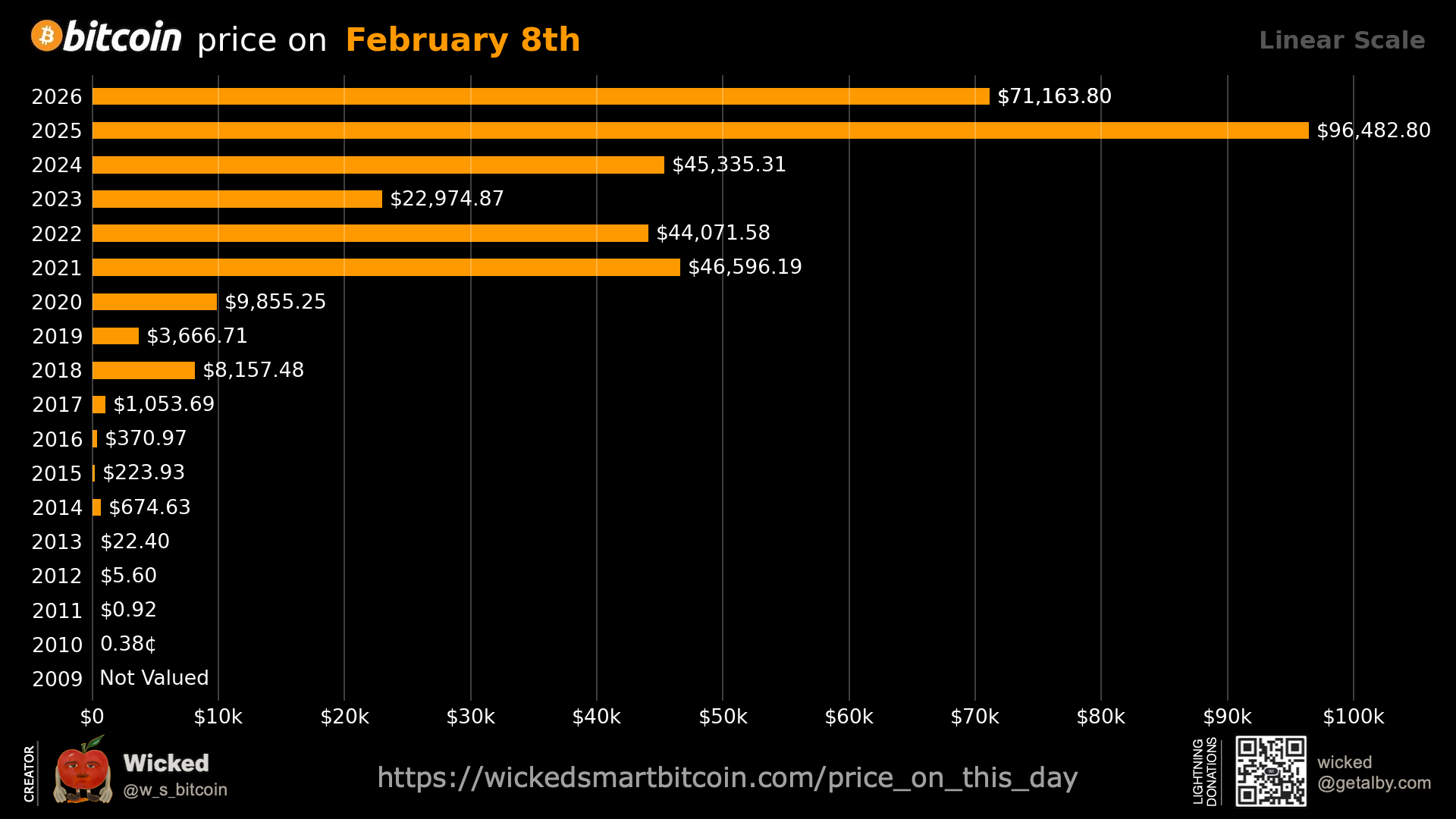Click the 2024 price label $45,335.31
1456x819 pixels.
click(x=729, y=165)
